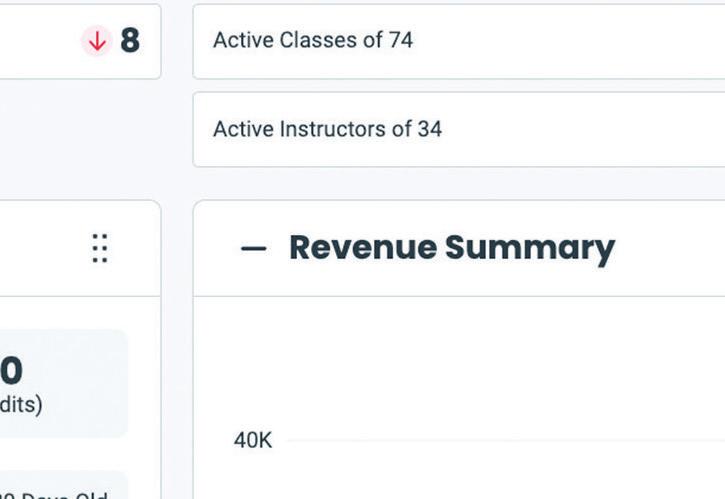
Task: Select the credits tile showing 0
Action: [x=60, y=385]
